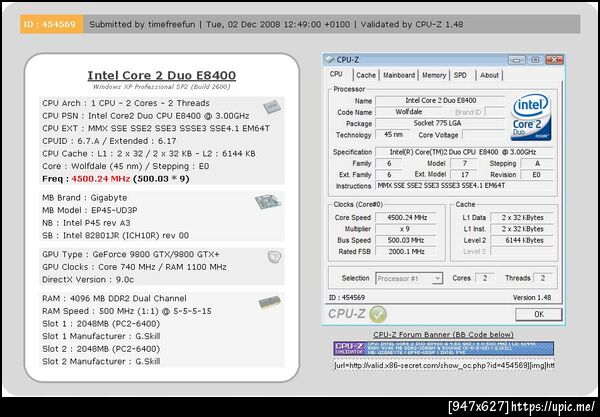Click the Name field showing Intel Core 2 Duo E8400
The width and height of the screenshot is (600, 417).
click(x=440, y=101)
